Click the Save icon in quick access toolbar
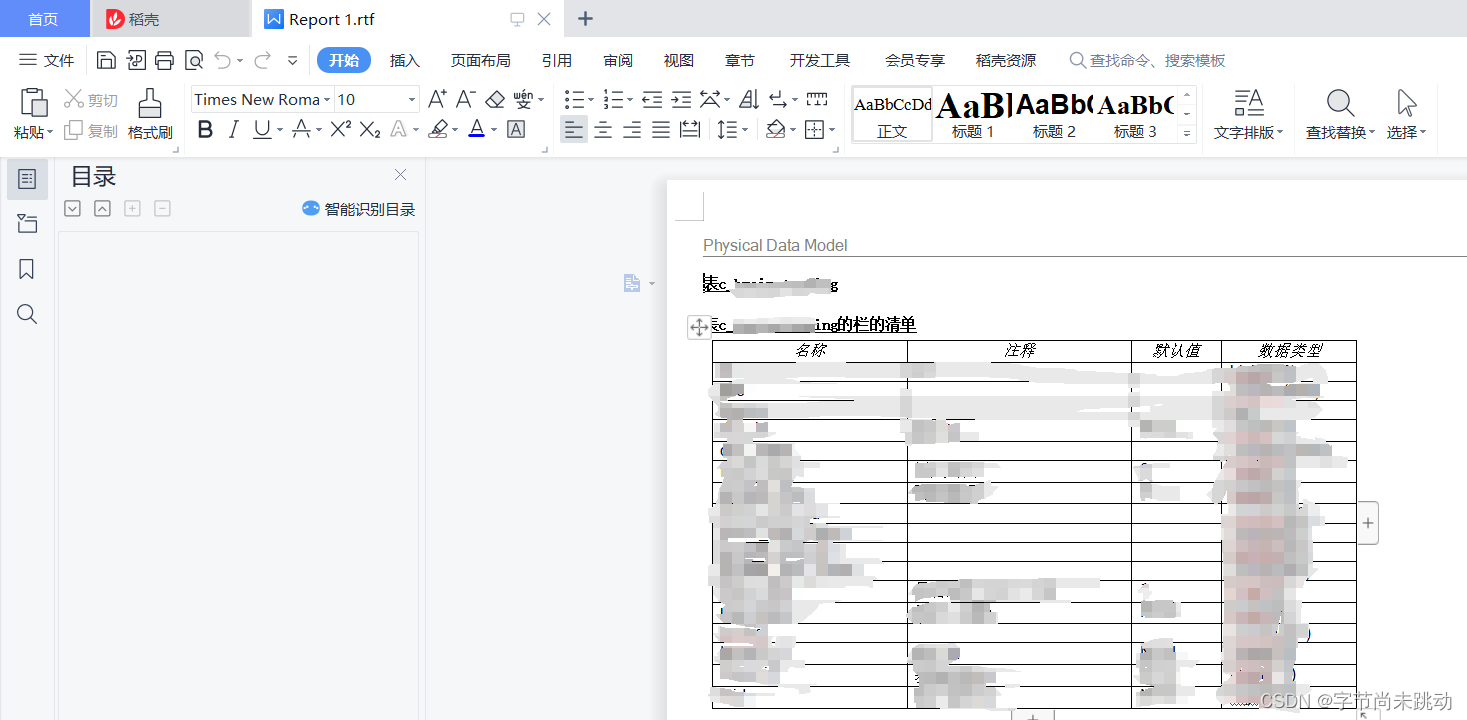 [x=106, y=60]
